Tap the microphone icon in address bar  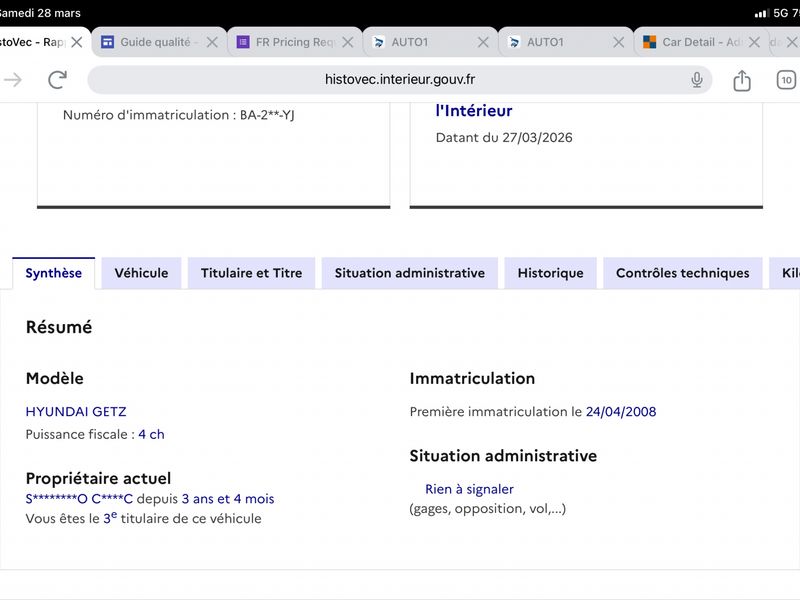coord(696,80)
